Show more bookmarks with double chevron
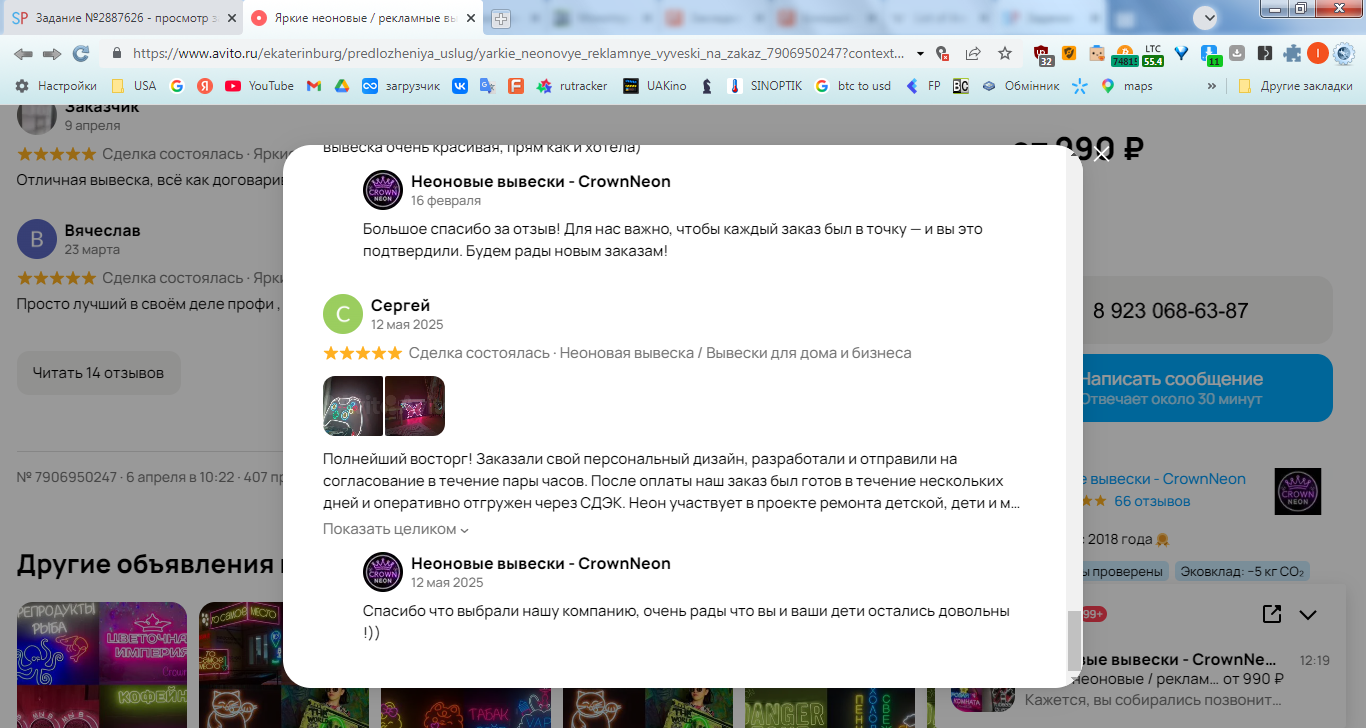 [1212, 86]
